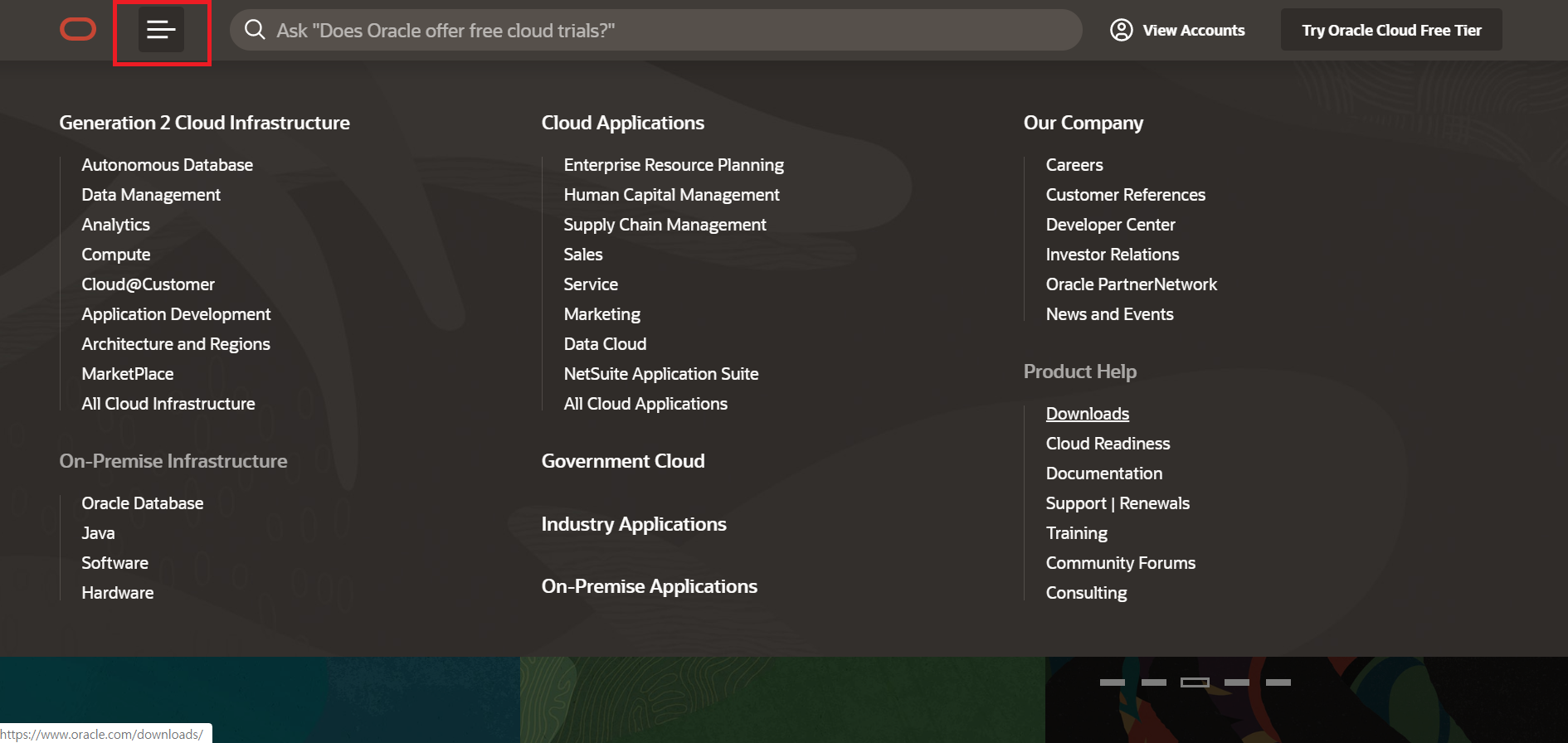Image resolution: width=1568 pixels, height=743 pixels.
Task: Open the Downloads link
Action: pyautogui.click(x=1087, y=414)
